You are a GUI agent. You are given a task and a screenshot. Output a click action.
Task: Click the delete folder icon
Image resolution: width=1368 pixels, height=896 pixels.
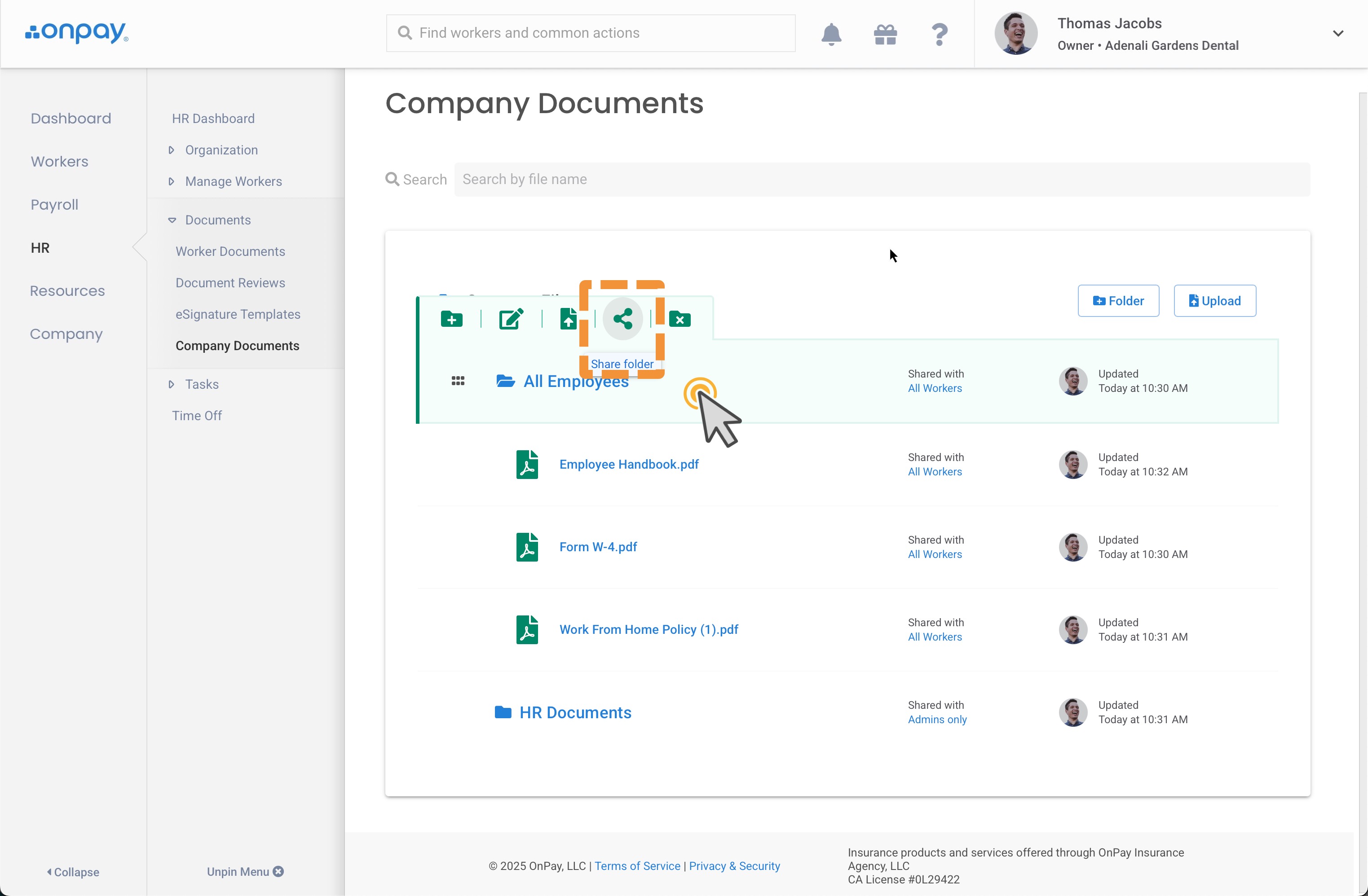coord(680,319)
